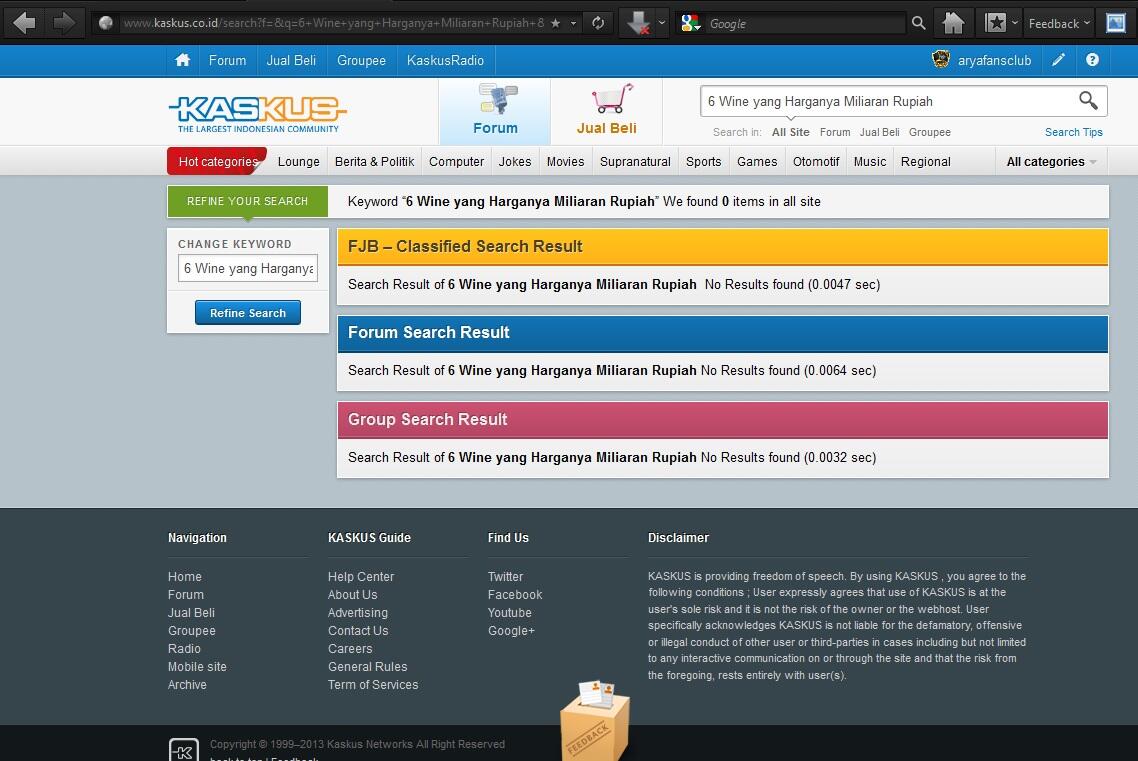This screenshot has height=761, width=1138.
Task: Open Search Tips link
Action: pos(1073,132)
